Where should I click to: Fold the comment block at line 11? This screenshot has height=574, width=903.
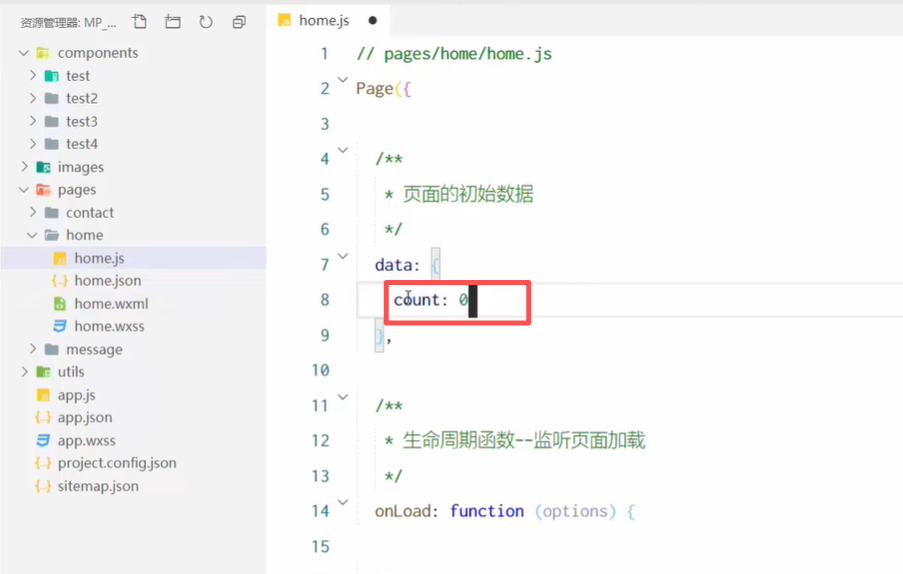pos(343,397)
